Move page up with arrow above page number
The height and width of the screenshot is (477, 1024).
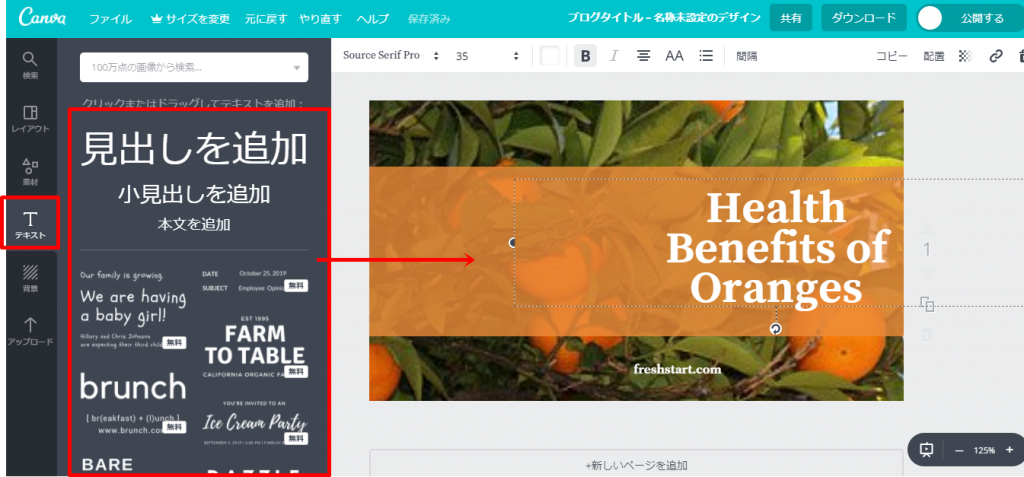[927, 229]
